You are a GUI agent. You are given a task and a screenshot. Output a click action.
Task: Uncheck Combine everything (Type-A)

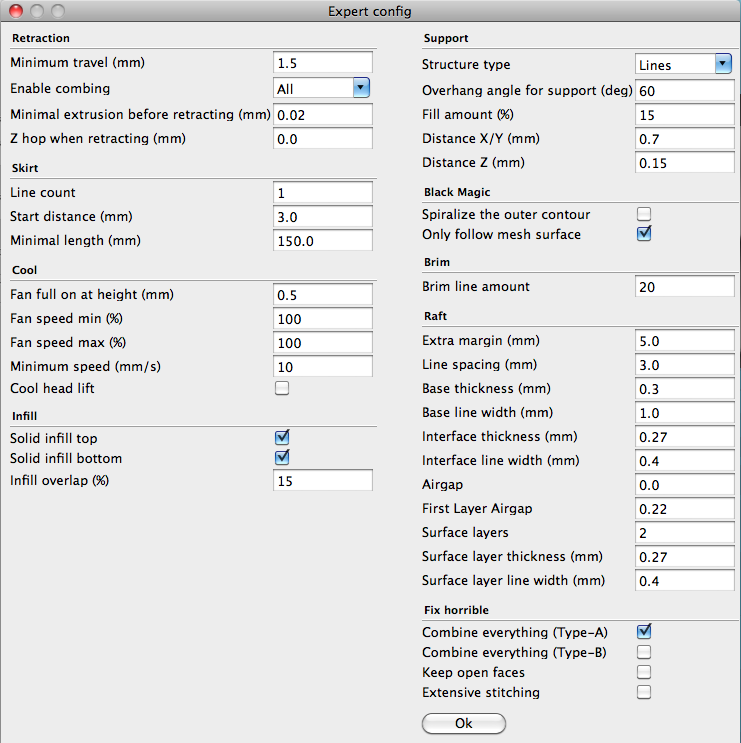point(644,631)
